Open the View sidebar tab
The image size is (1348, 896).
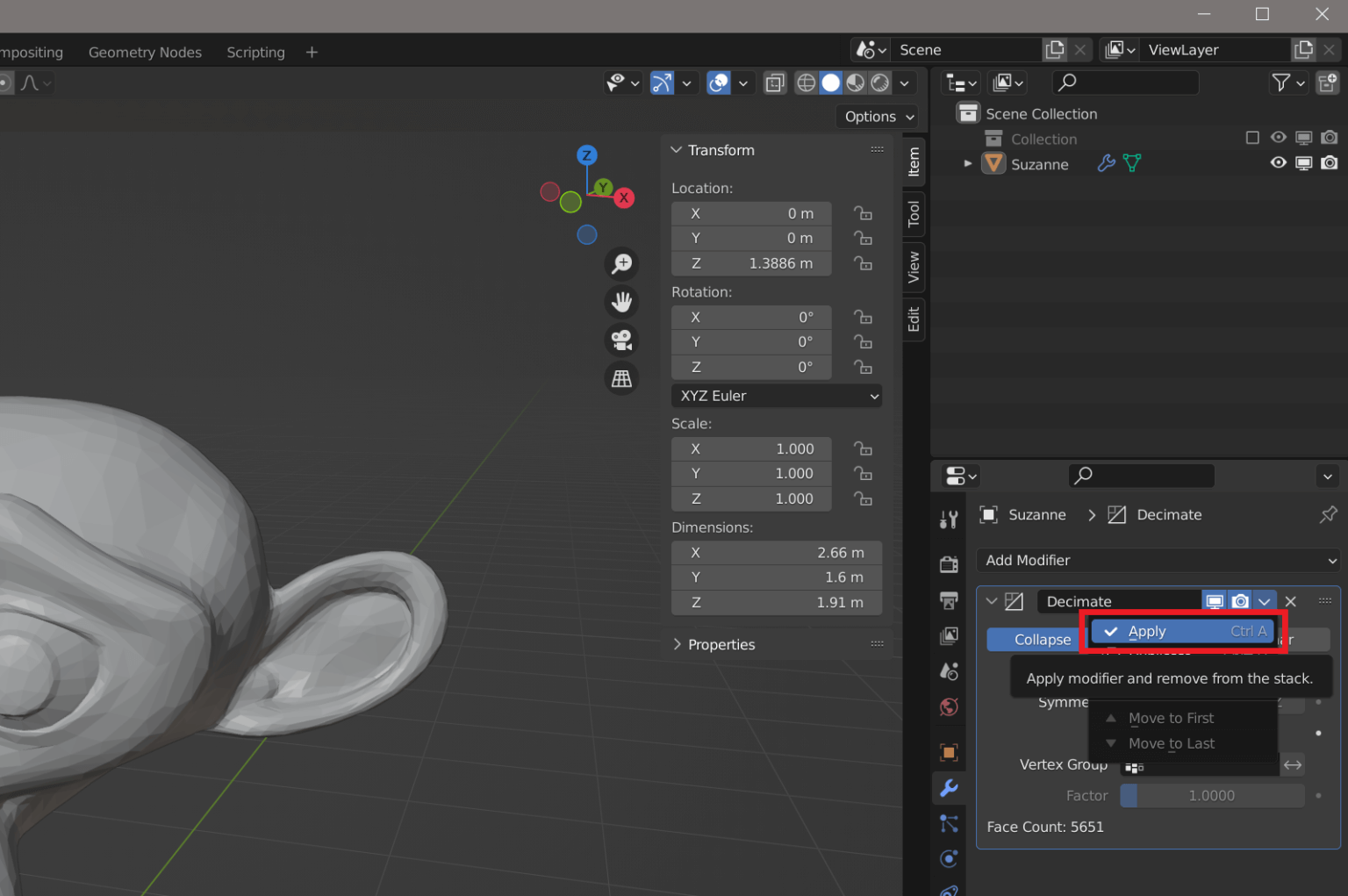coord(914,267)
